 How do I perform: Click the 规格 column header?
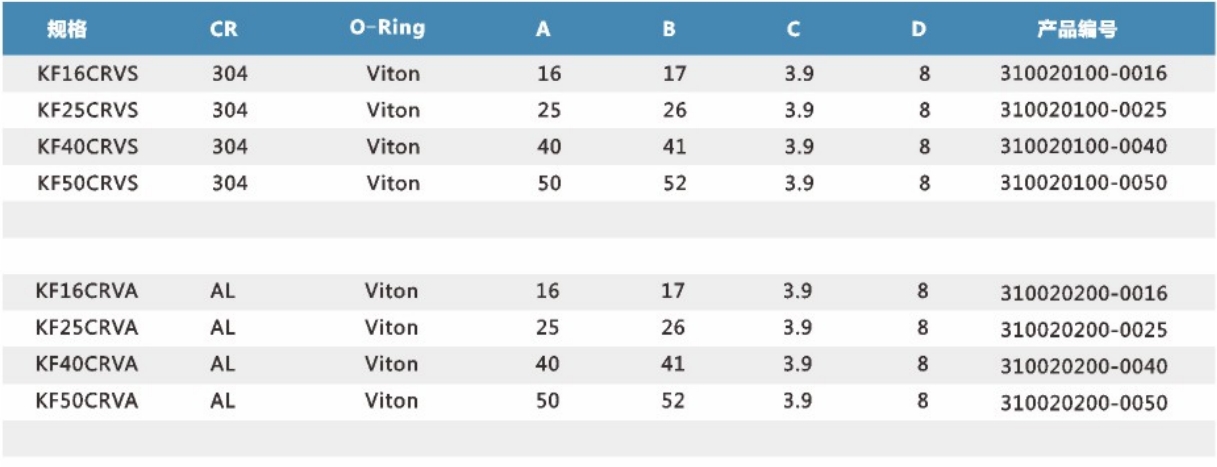click(67, 29)
